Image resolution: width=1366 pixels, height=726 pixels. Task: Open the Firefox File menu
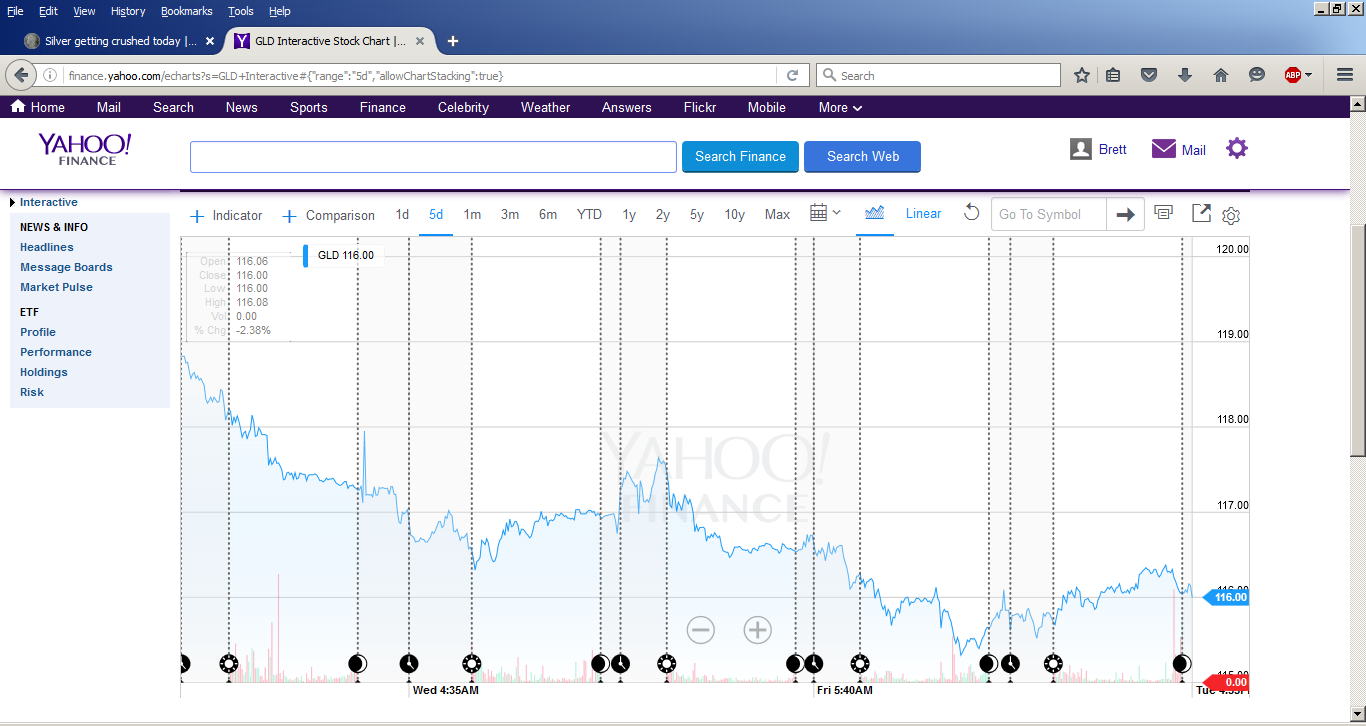point(15,11)
